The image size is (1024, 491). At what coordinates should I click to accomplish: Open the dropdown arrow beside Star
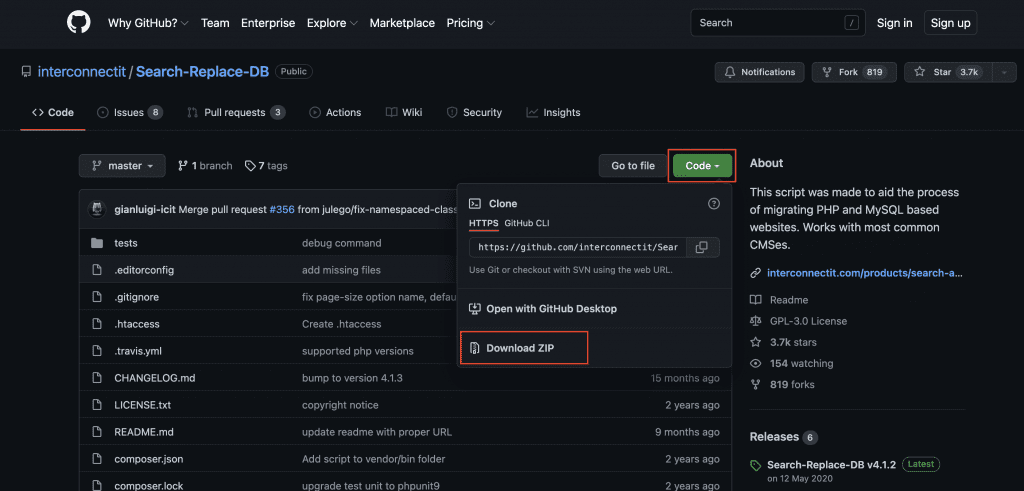pyautogui.click(x=1004, y=72)
